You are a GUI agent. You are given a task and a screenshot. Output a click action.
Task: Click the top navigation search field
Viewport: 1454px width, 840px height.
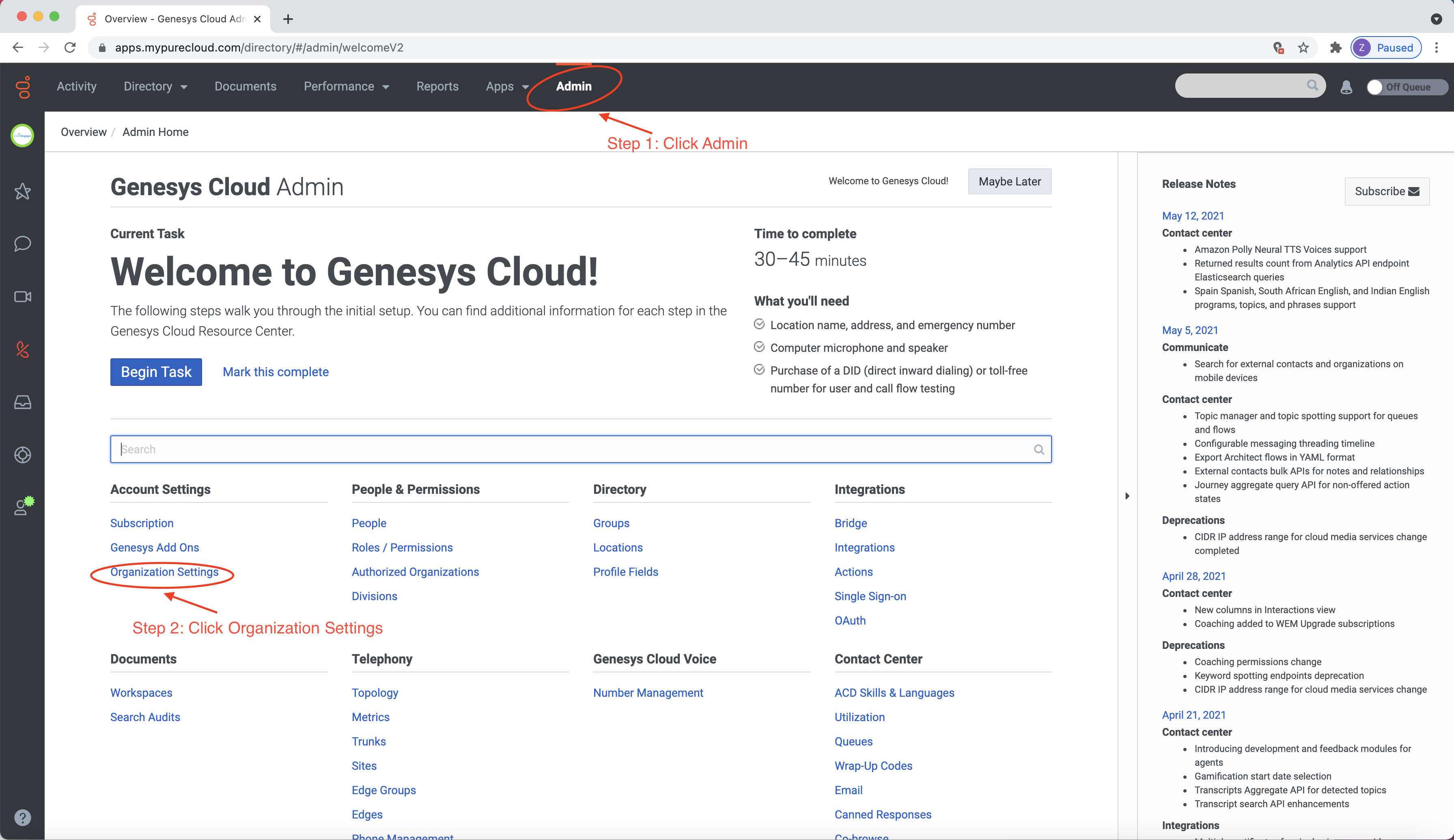click(x=1250, y=85)
